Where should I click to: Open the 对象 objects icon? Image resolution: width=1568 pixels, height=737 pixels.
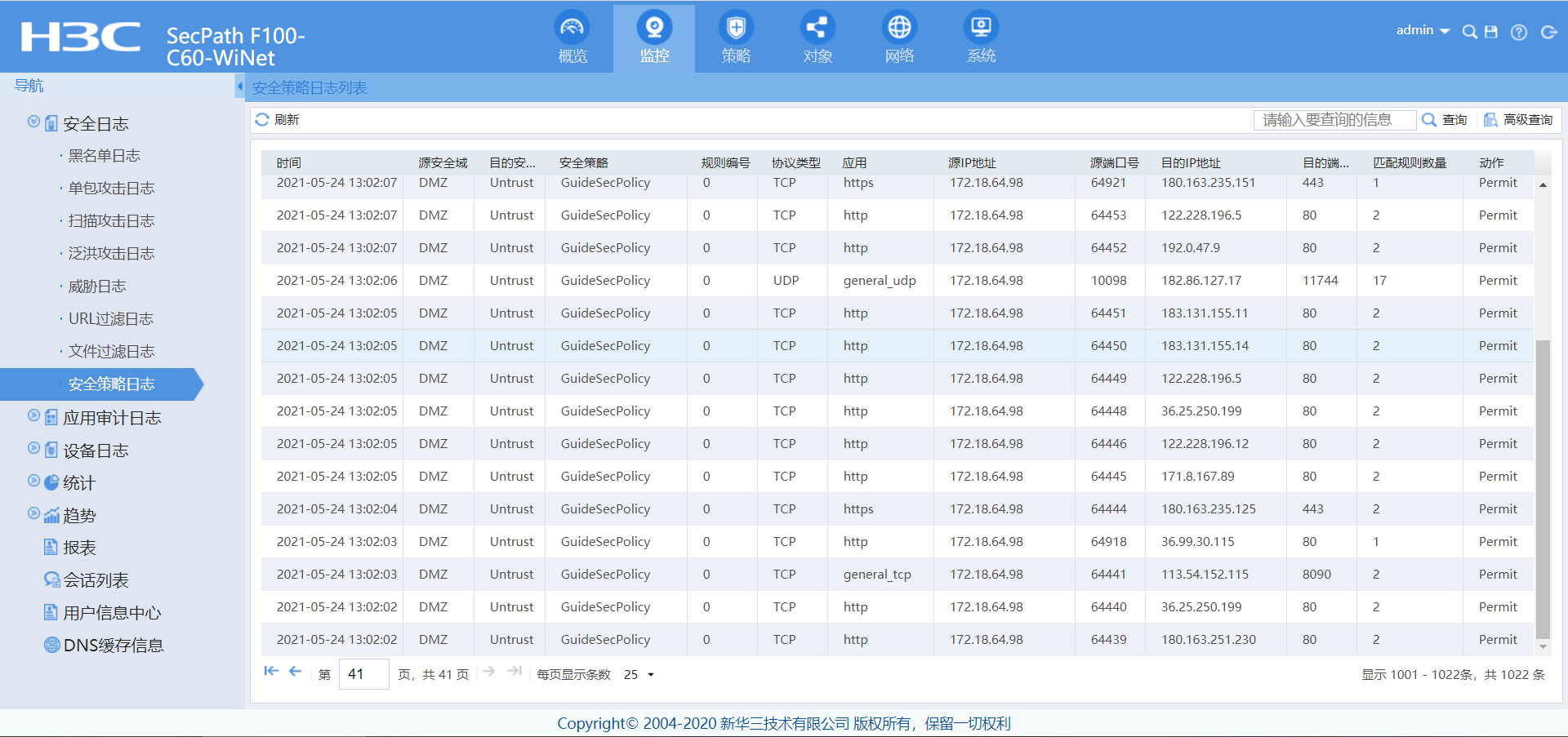tap(817, 29)
